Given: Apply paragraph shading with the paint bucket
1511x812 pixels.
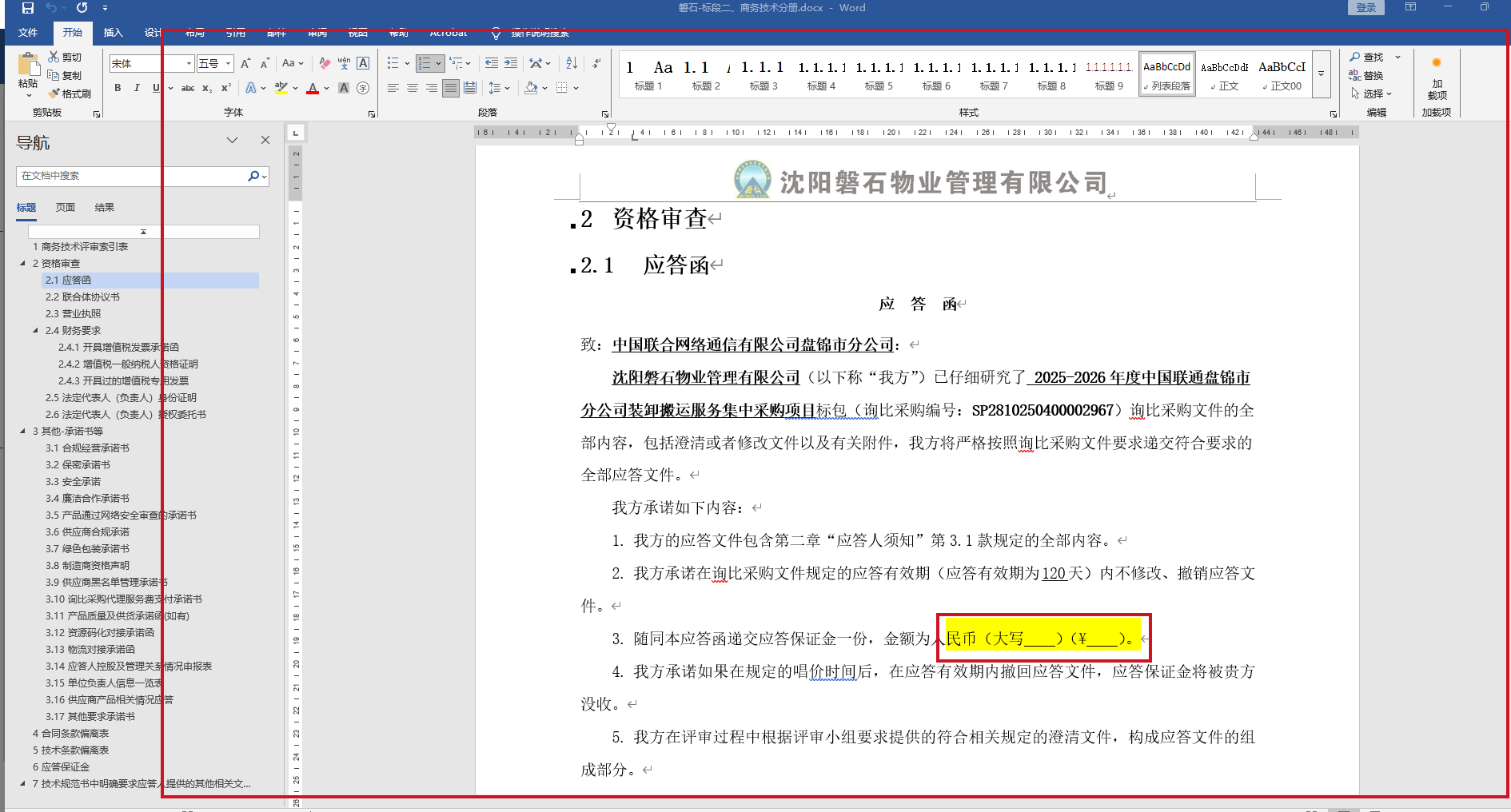Looking at the screenshot, I should pyautogui.click(x=531, y=88).
